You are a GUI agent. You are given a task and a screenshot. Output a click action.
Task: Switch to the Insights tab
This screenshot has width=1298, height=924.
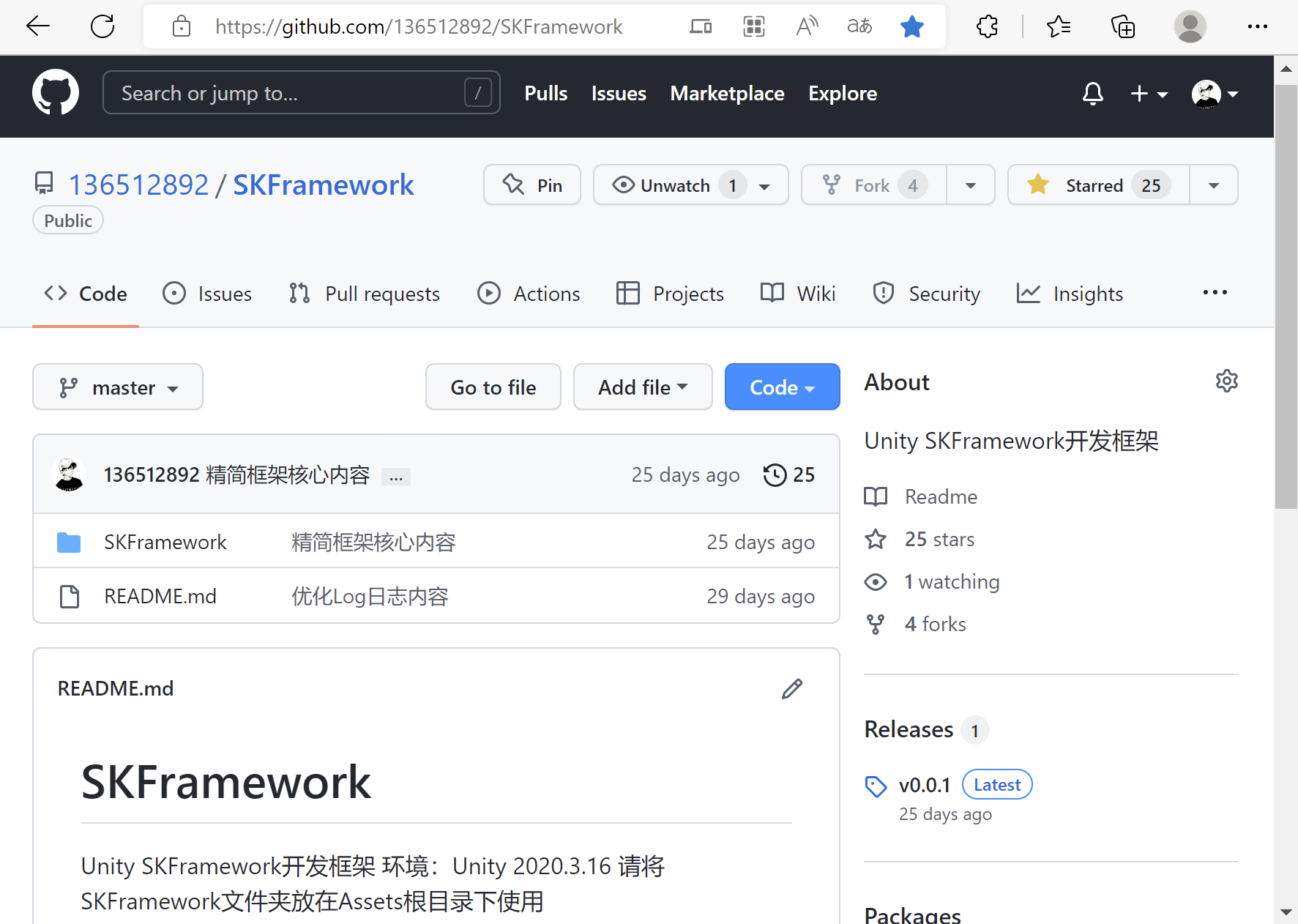point(1070,294)
